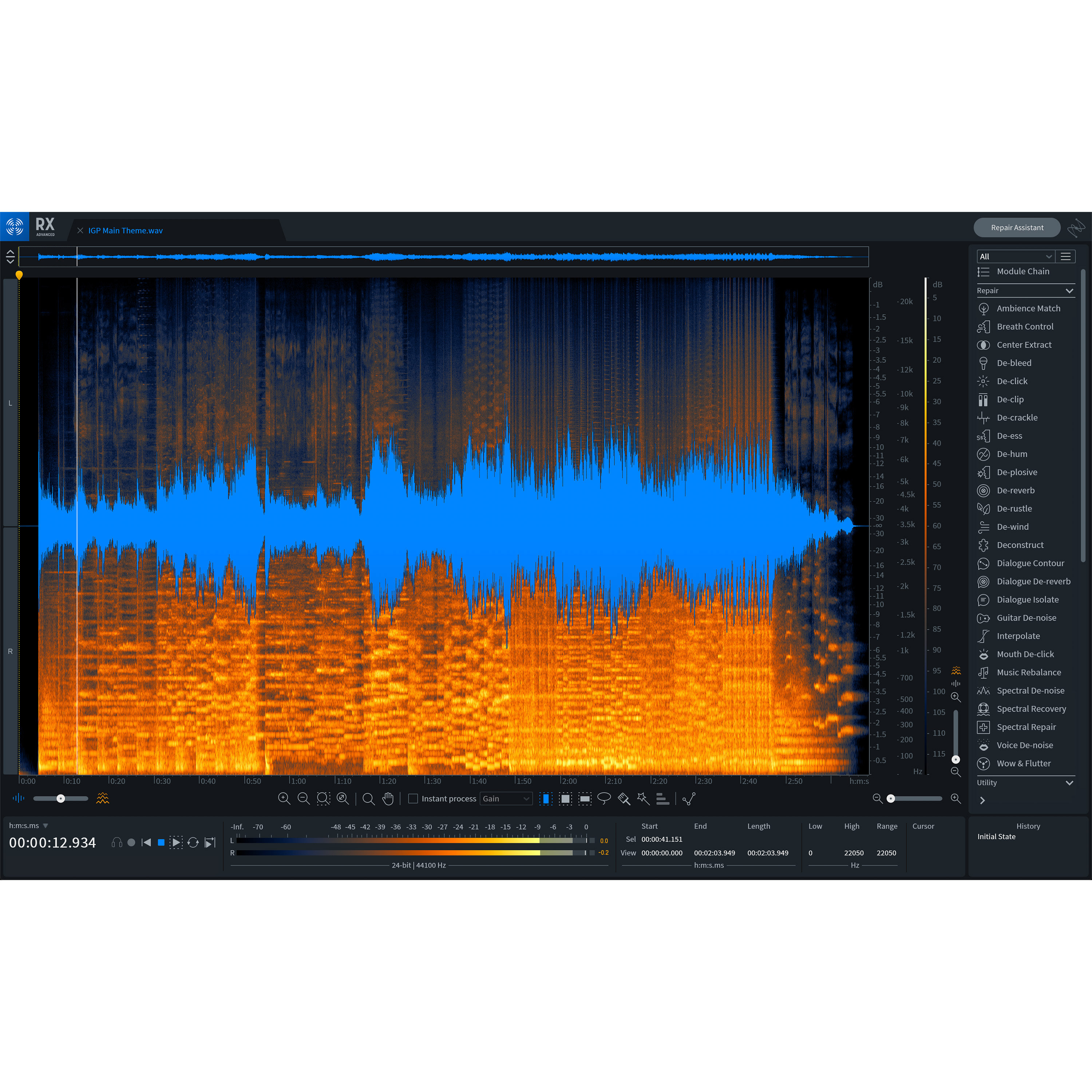Collapse the Repair modules section
The height and width of the screenshot is (1092, 1092).
1069,290
